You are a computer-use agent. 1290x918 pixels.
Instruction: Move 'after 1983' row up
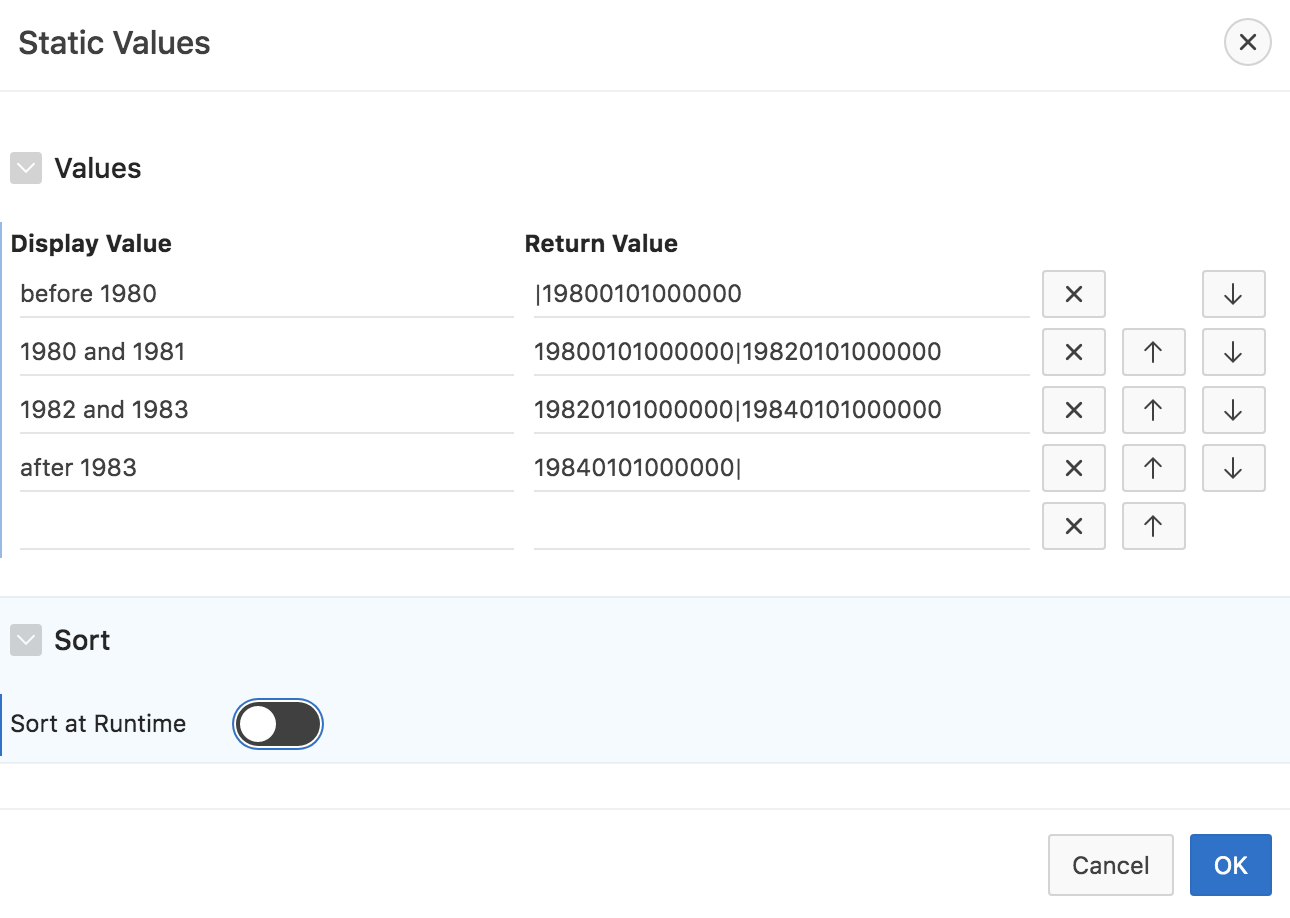[1153, 468]
